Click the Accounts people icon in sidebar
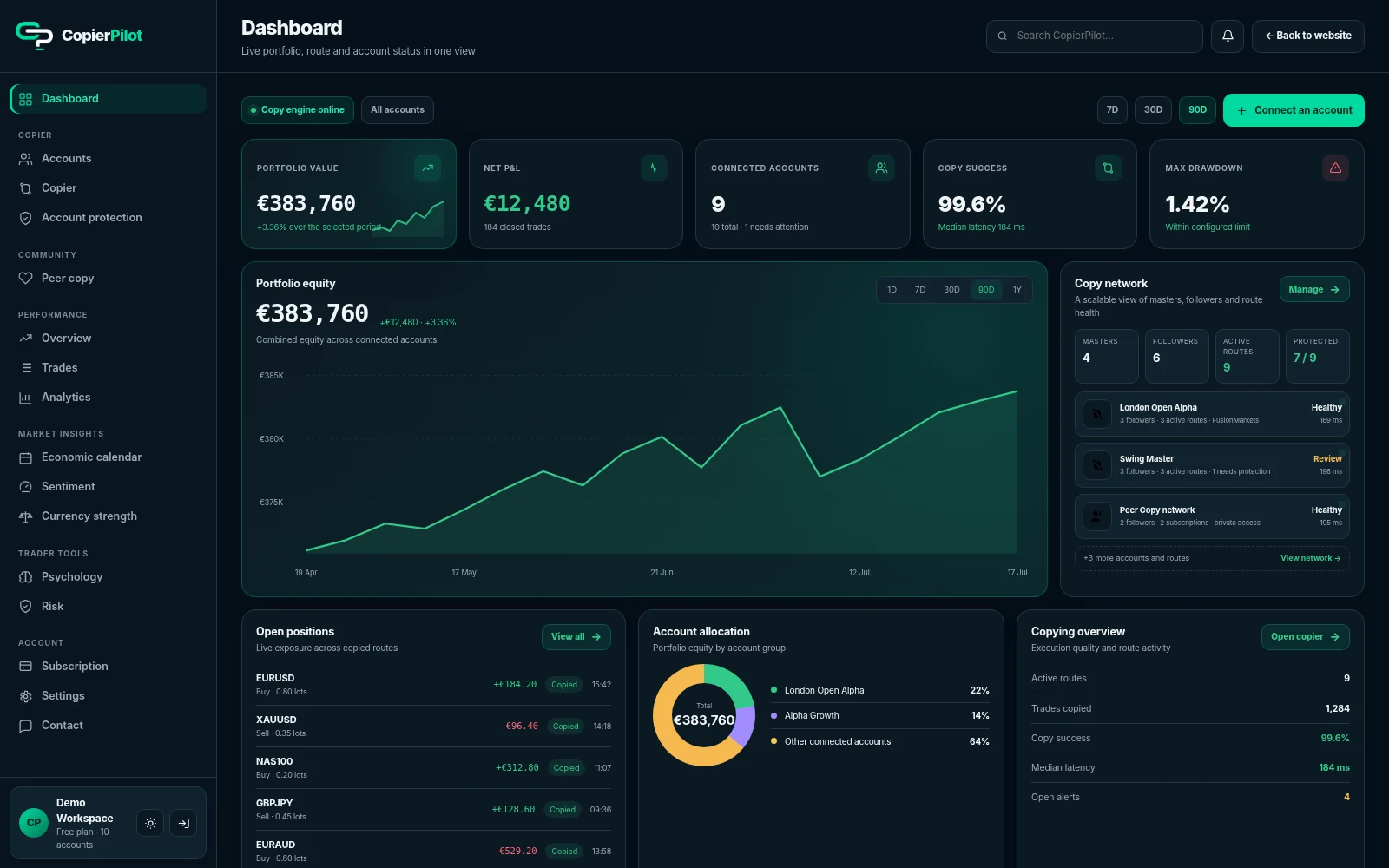Image resolution: width=1389 pixels, height=868 pixels. [26, 159]
